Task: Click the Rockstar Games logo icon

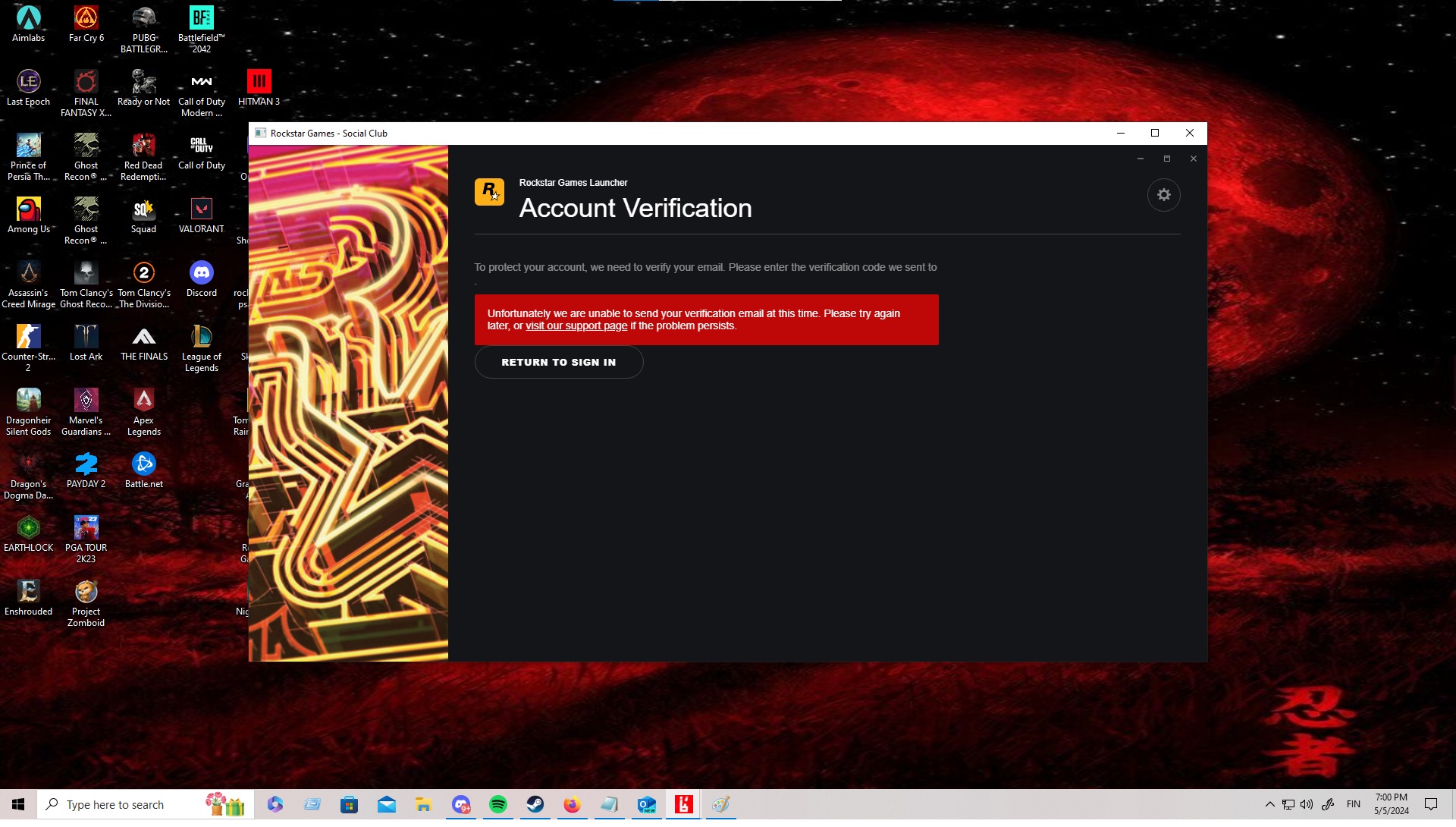Action: click(489, 192)
